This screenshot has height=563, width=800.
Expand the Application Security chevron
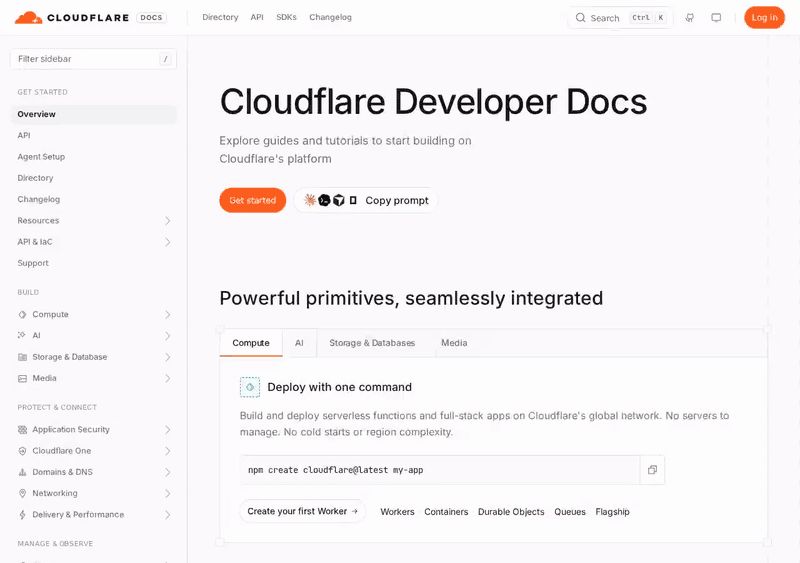coord(167,429)
